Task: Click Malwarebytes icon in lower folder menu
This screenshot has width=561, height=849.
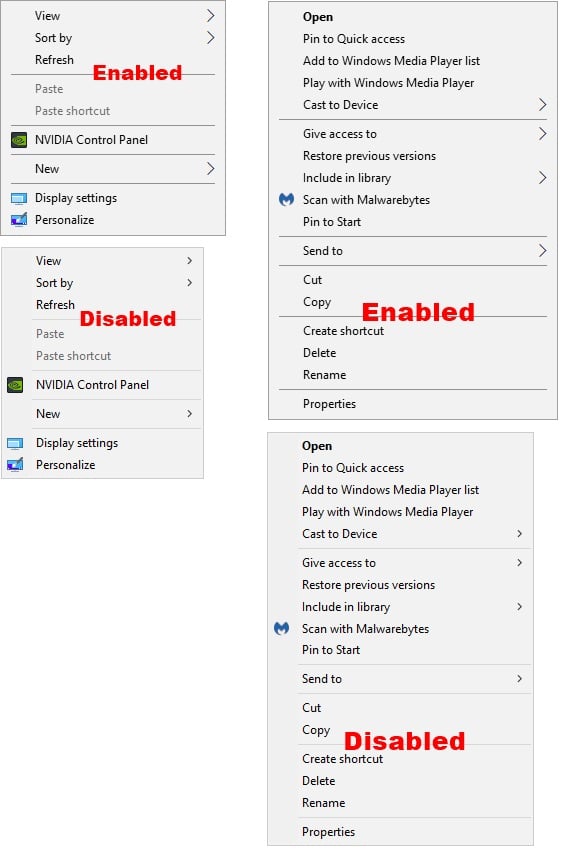Action: (282, 629)
